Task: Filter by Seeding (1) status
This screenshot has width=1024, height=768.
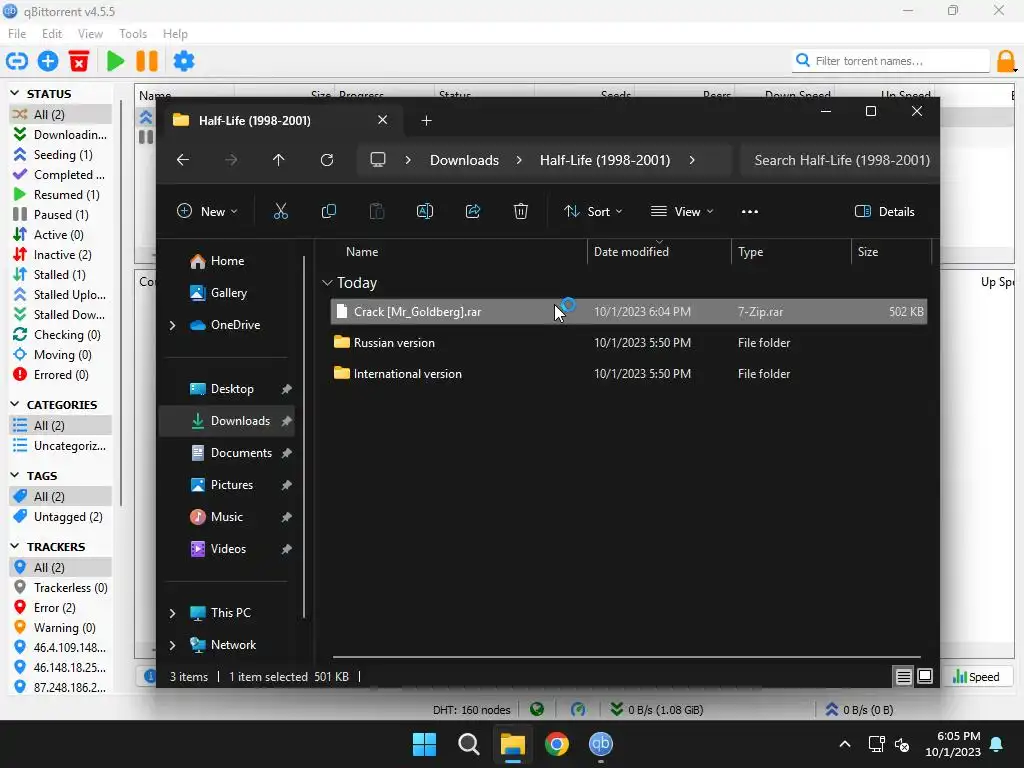Action: 60,154
